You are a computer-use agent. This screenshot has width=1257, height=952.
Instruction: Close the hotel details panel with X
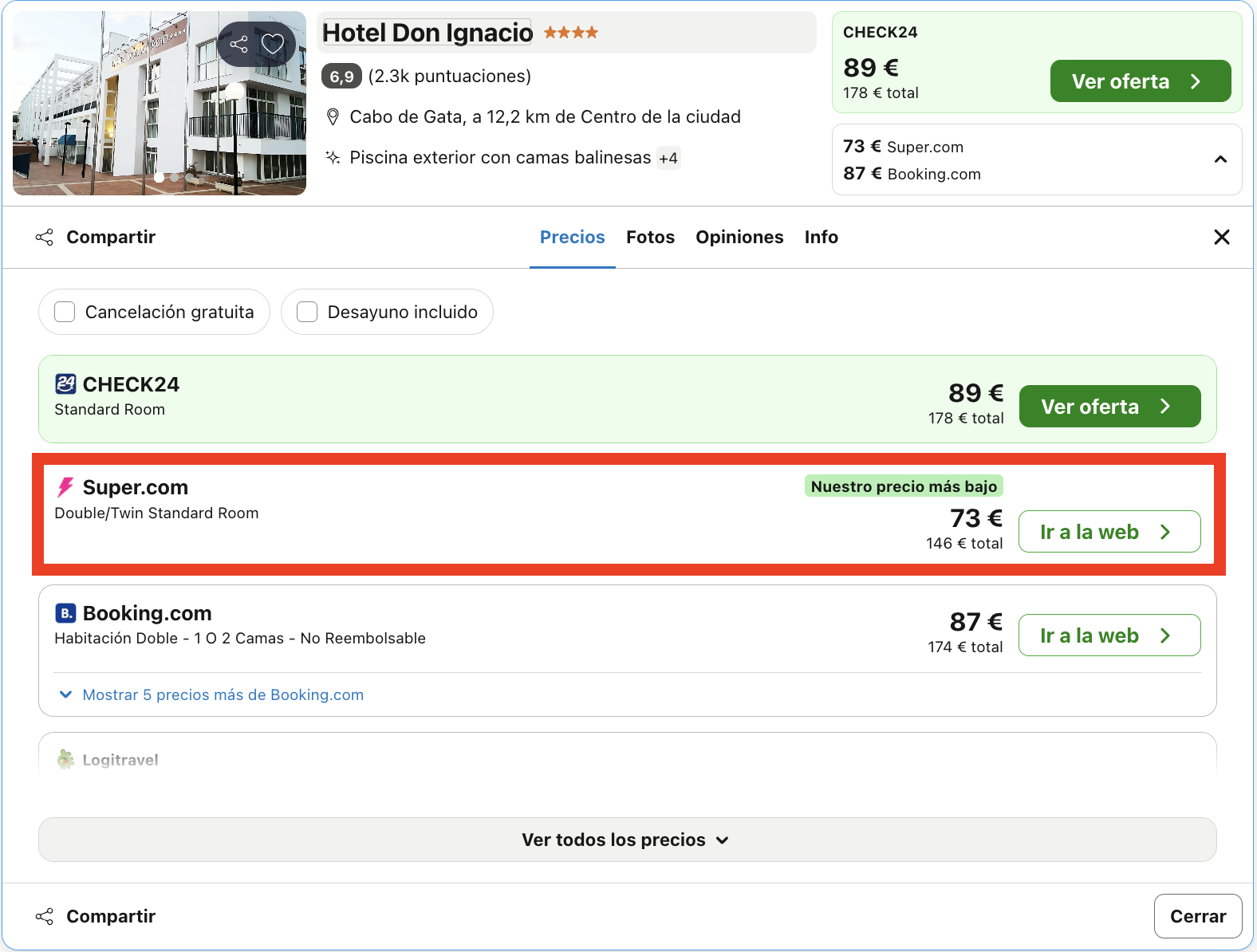coord(1221,237)
